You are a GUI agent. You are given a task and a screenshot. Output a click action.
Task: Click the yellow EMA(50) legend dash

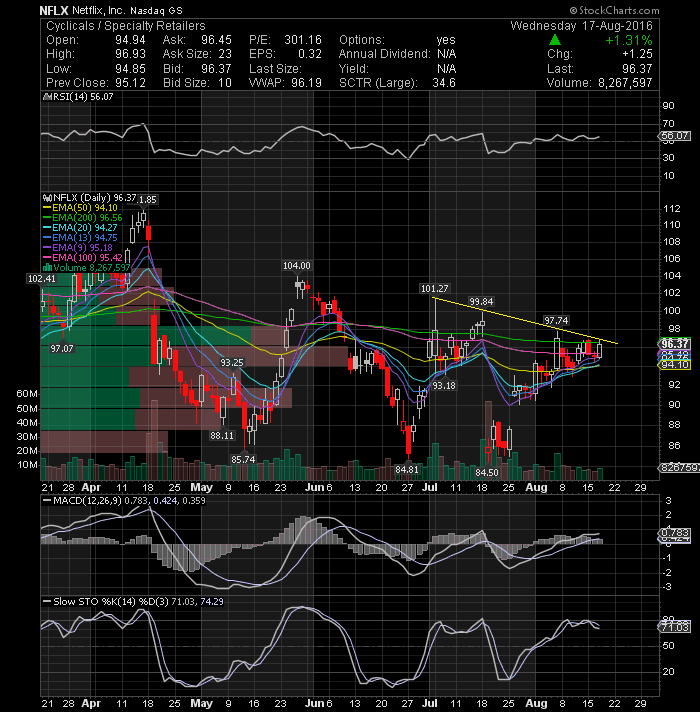click(47, 208)
